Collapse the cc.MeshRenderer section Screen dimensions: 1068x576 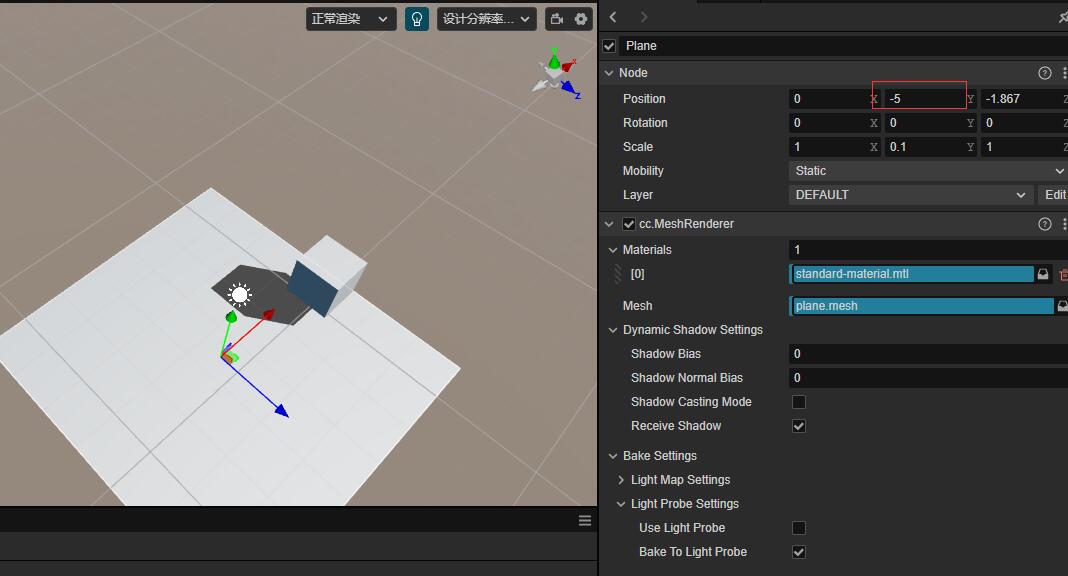click(609, 224)
